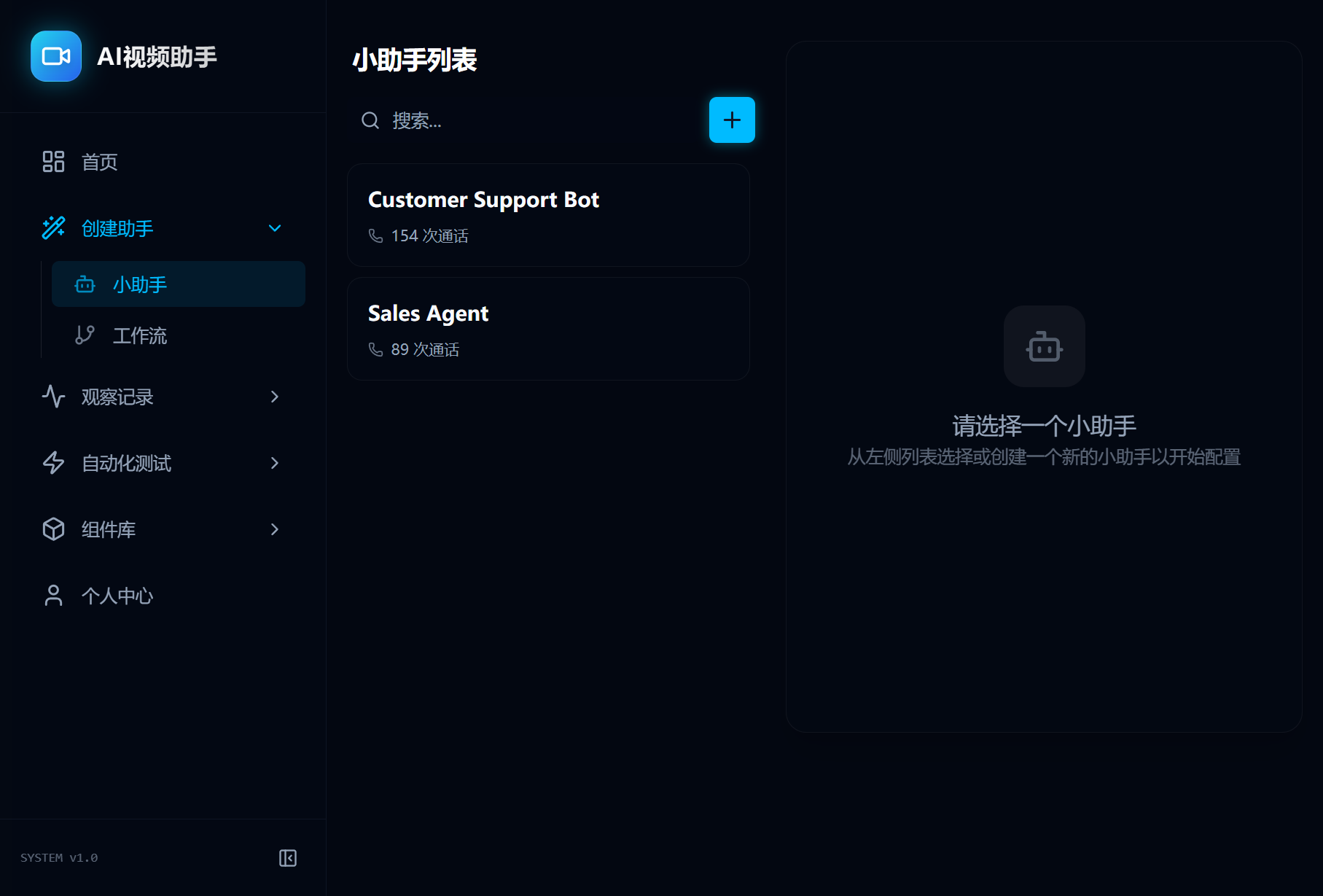Click the person icon for 个人中心

point(53,596)
